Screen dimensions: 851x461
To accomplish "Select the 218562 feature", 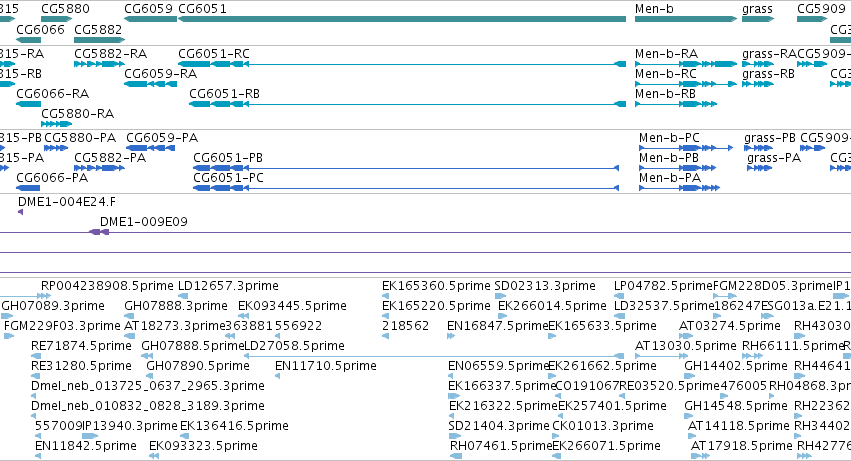I will (405, 326).
